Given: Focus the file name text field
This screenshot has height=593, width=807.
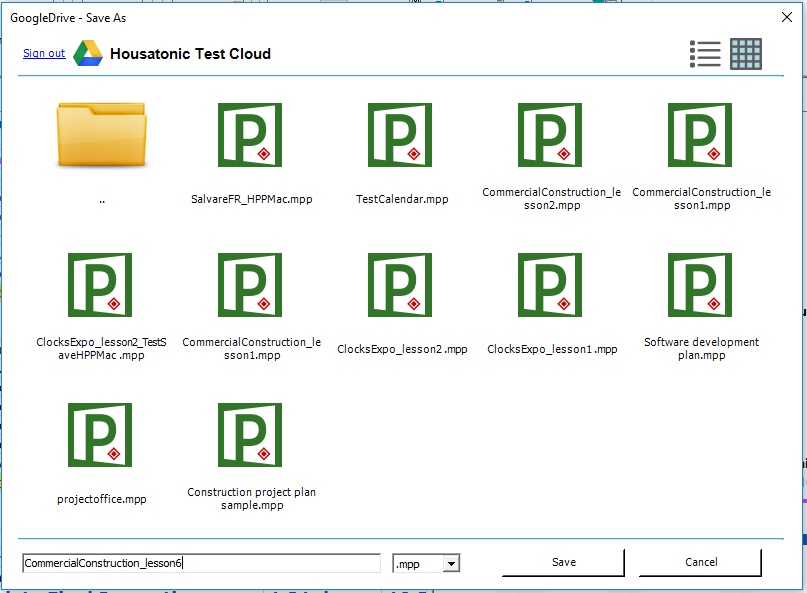Looking at the screenshot, I should click(200, 564).
